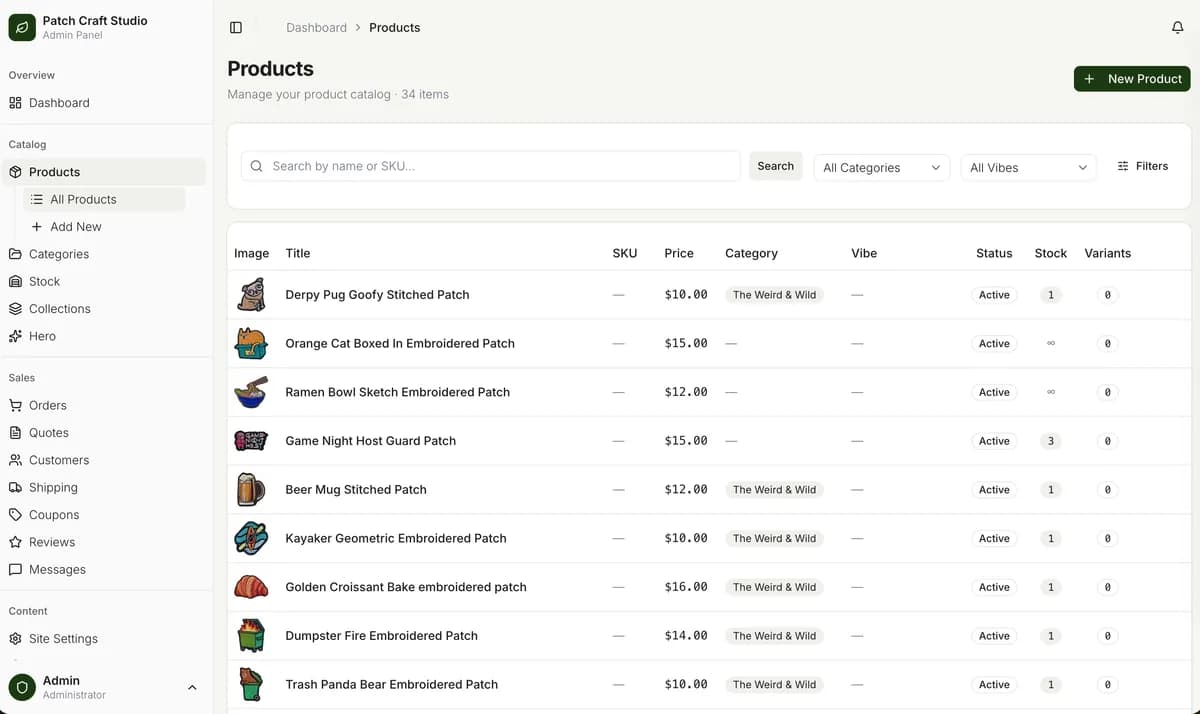Expand the All Vibes dropdown
This screenshot has width=1200, height=714.
[1027, 168]
